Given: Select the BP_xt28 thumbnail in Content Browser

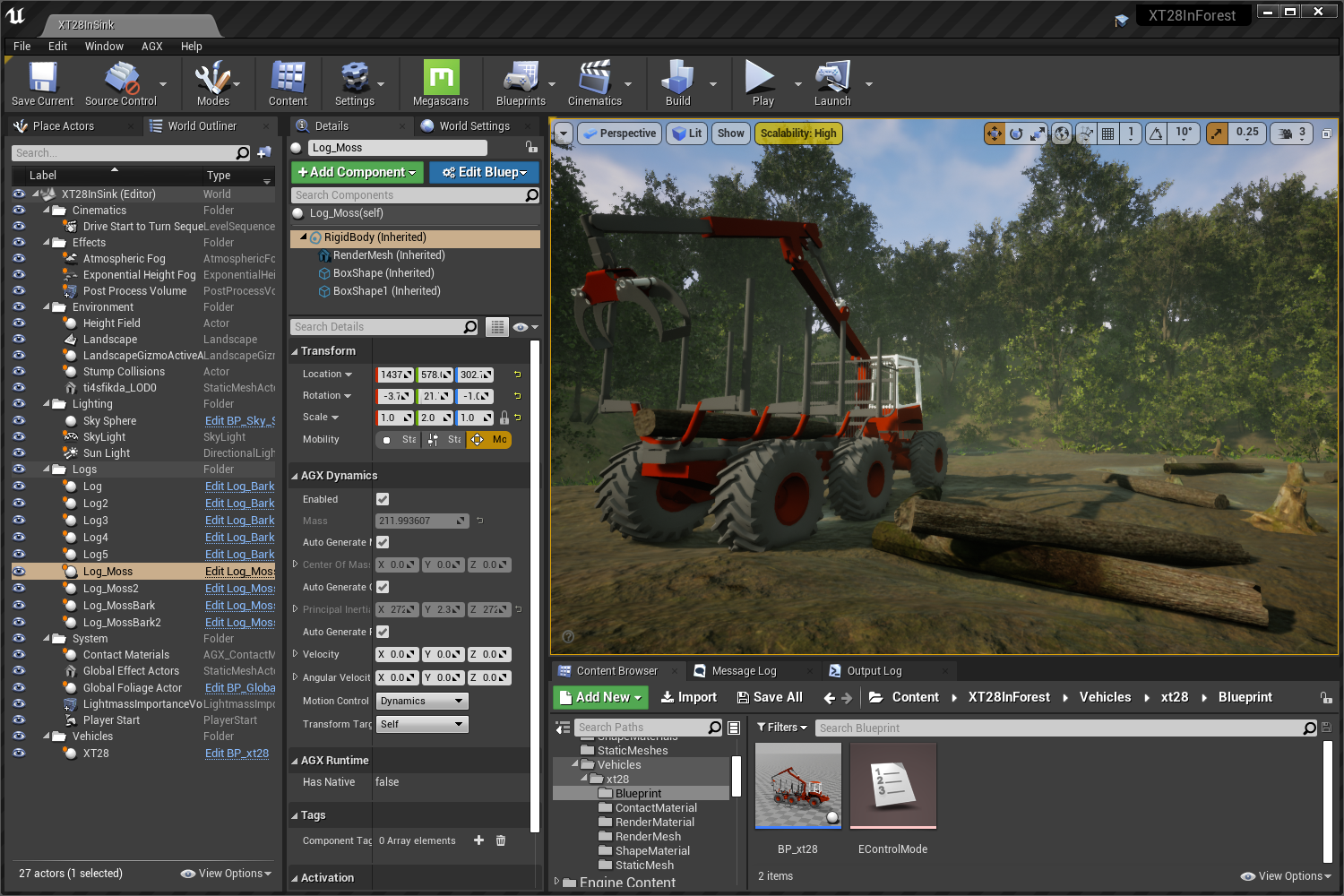Looking at the screenshot, I should (x=797, y=786).
